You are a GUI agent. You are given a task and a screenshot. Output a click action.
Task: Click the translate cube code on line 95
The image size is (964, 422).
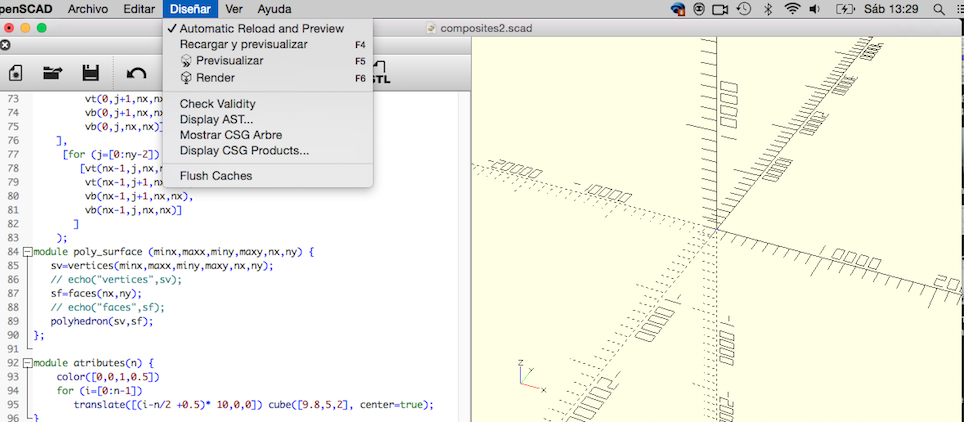point(254,405)
